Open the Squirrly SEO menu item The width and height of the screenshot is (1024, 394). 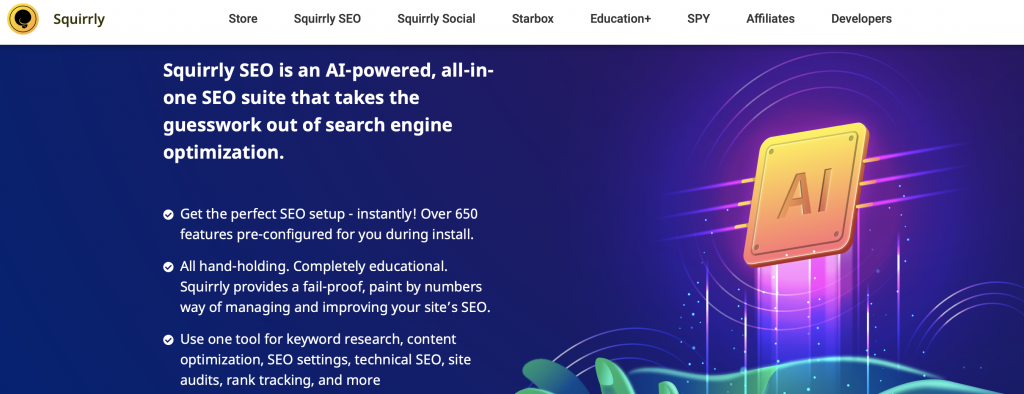point(327,19)
